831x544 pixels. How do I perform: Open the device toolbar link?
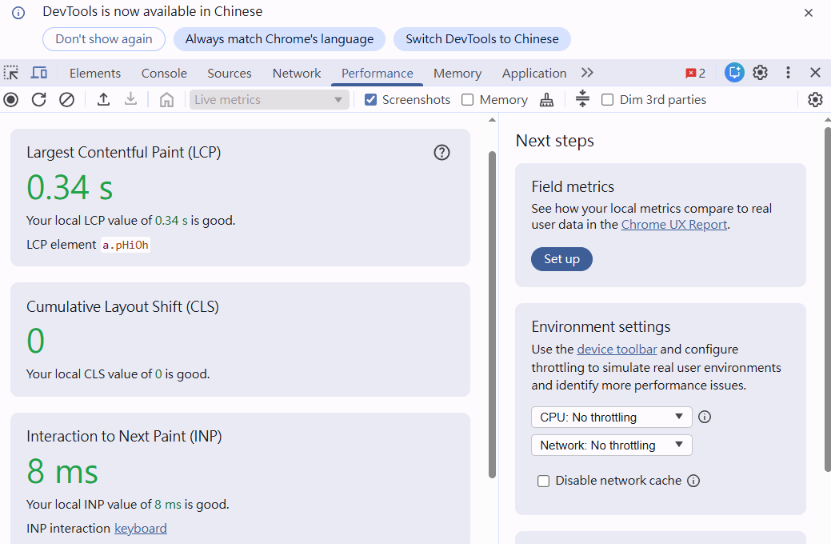click(x=617, y=349)
